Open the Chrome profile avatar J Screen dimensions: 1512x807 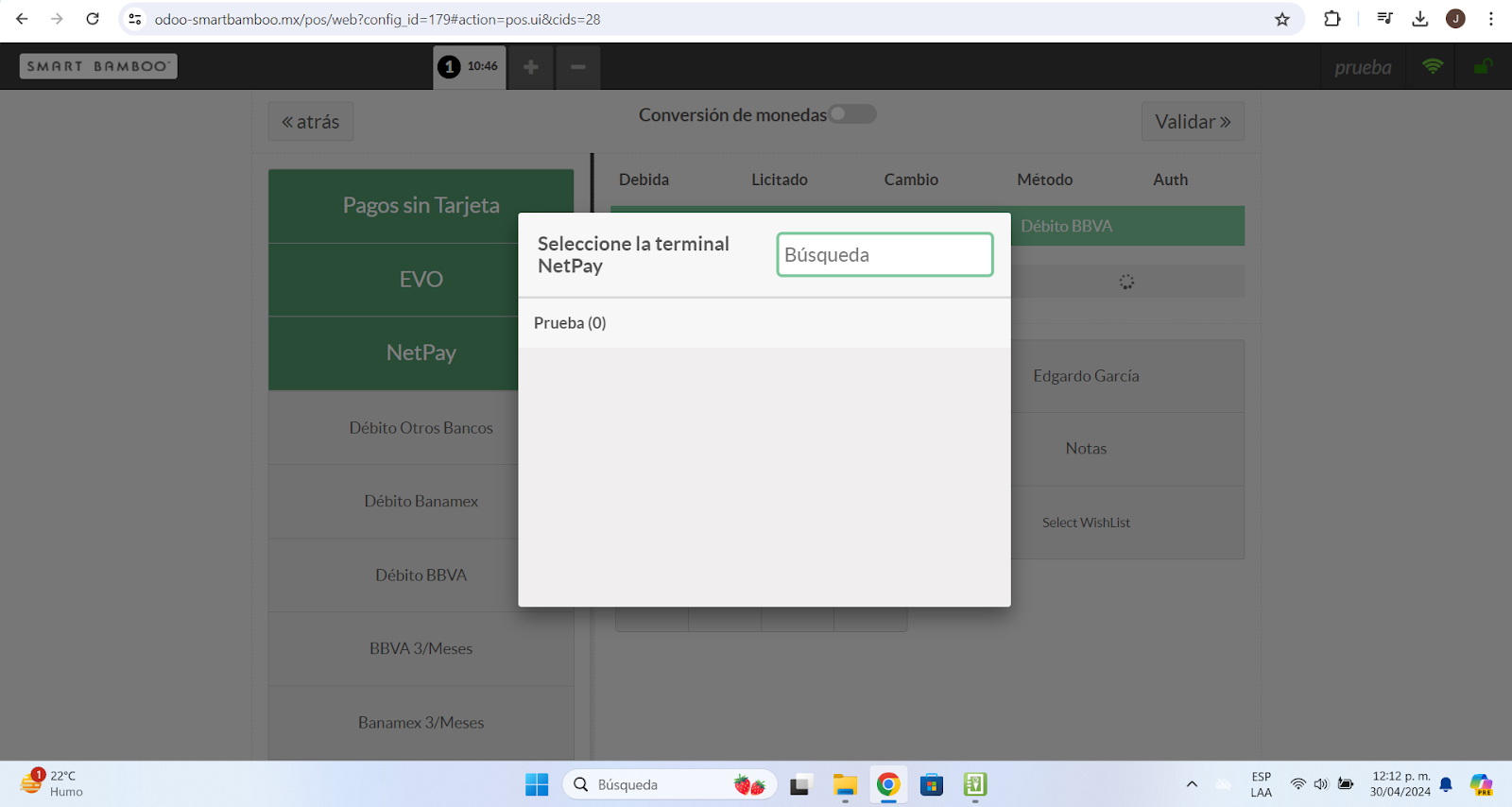1455,19
